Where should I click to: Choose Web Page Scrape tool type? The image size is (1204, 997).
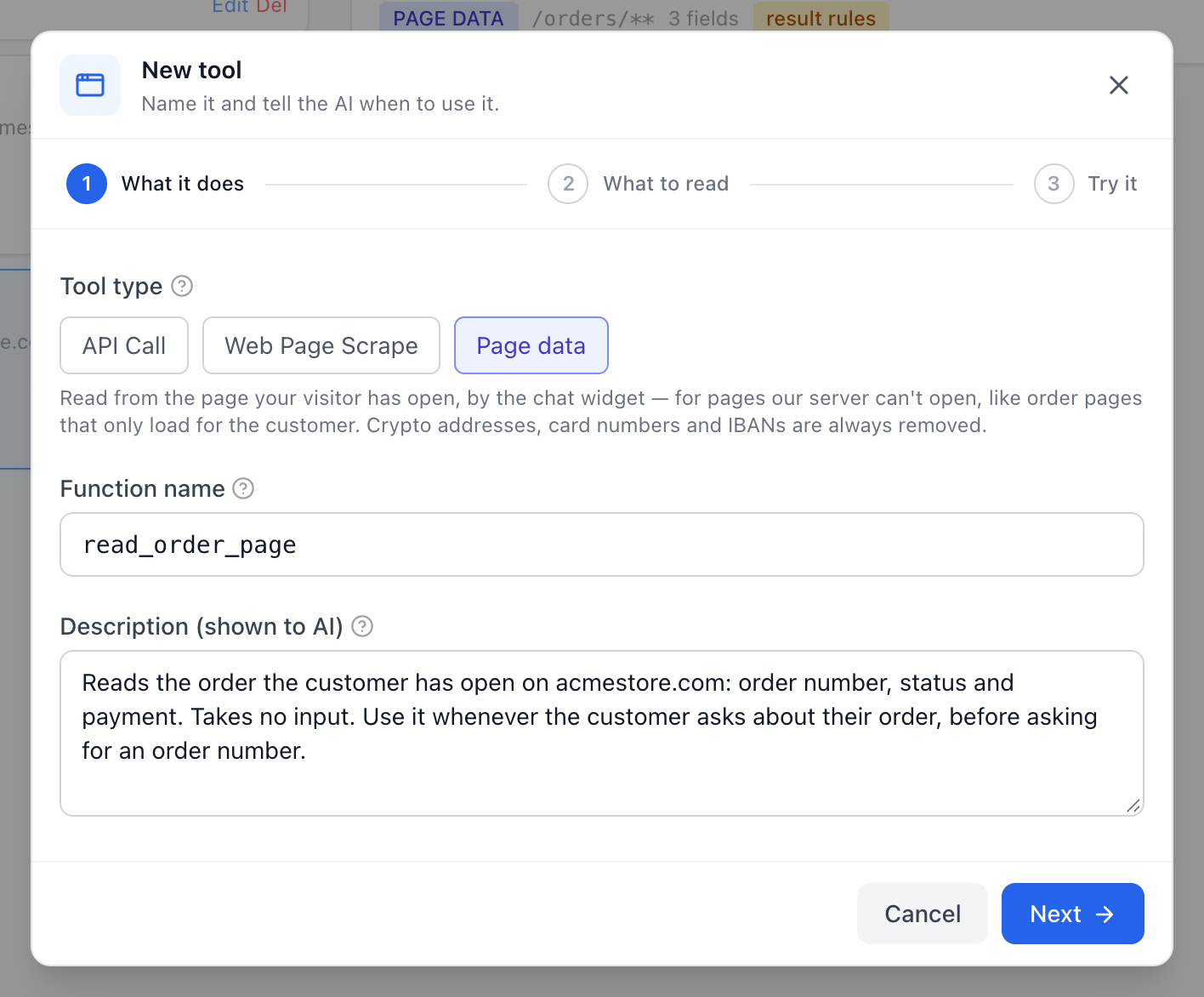click(x=321, y=345)
